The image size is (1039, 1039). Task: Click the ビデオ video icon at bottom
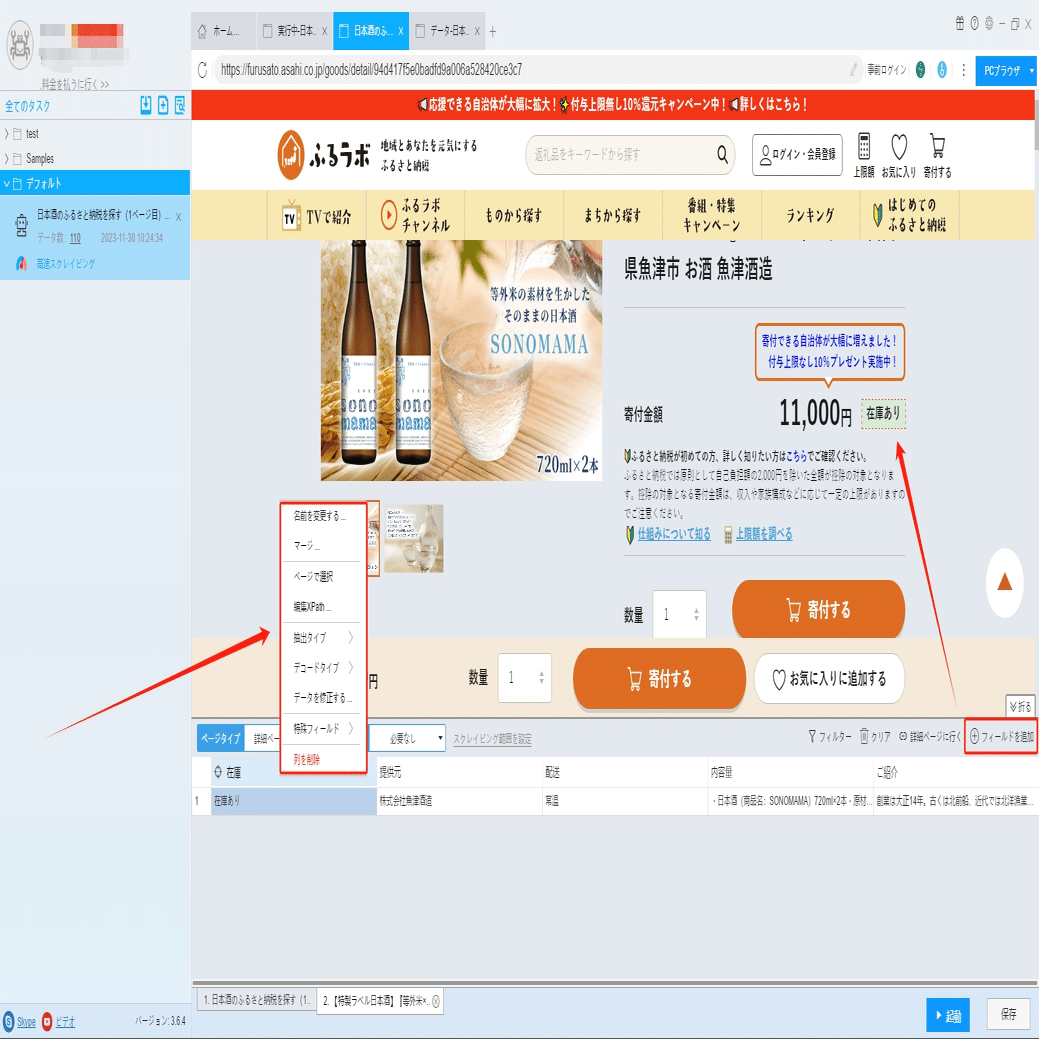point(47,1021)
